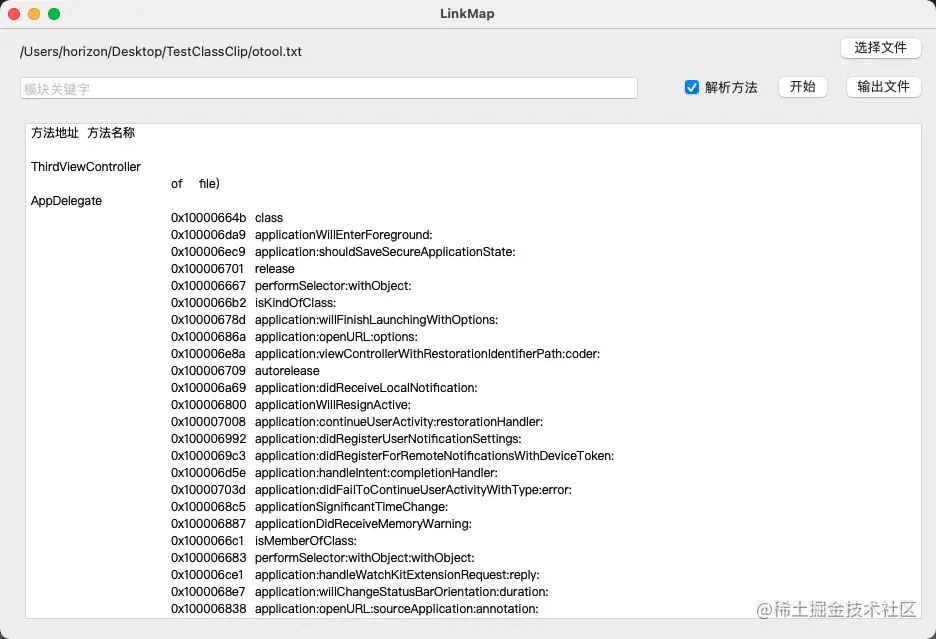This screenshot has height=639, width=936.
Task: Select the isKindOfClass: method row
Action: (x=254, y=303)
